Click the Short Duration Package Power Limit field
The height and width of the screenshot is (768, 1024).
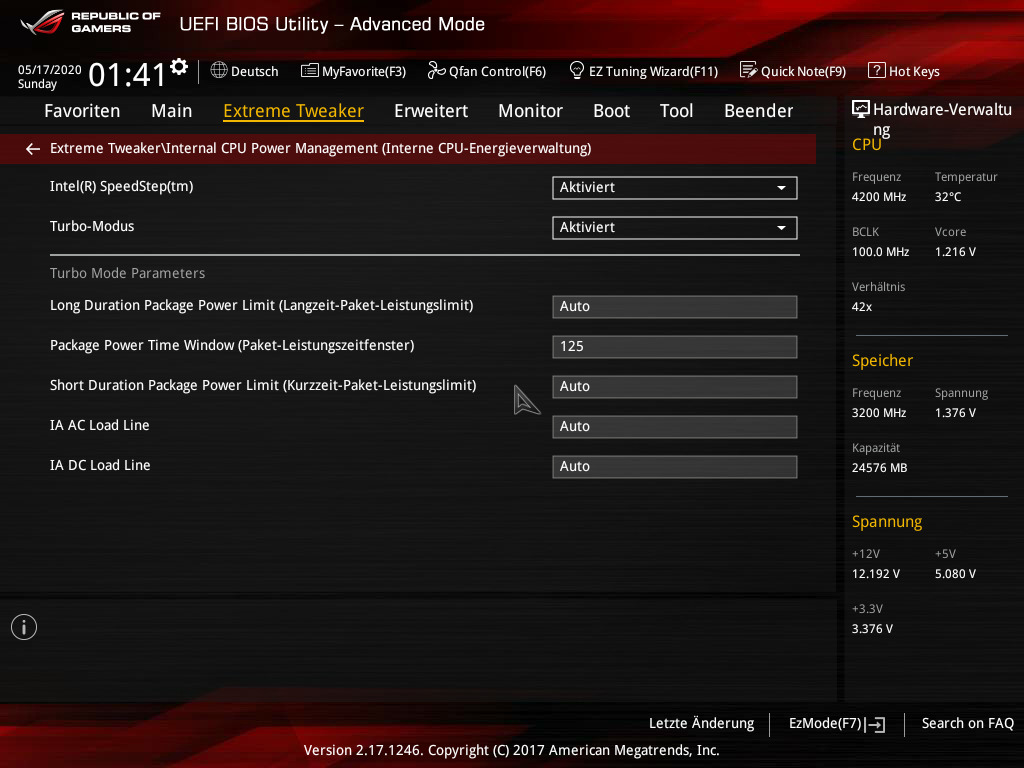(x=675, y=386)
